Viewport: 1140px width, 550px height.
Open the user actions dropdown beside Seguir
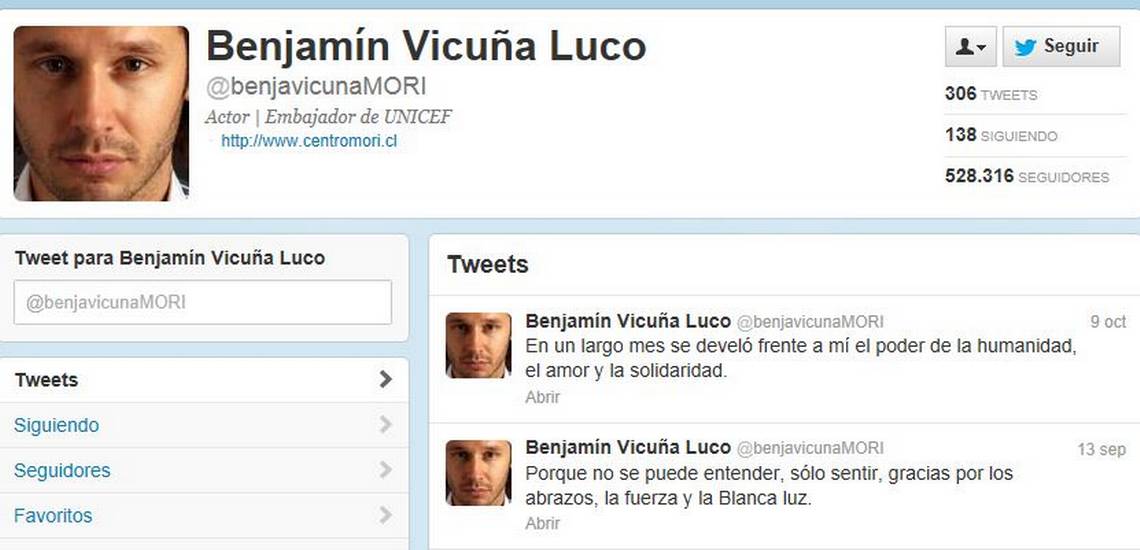coord(971,47)
